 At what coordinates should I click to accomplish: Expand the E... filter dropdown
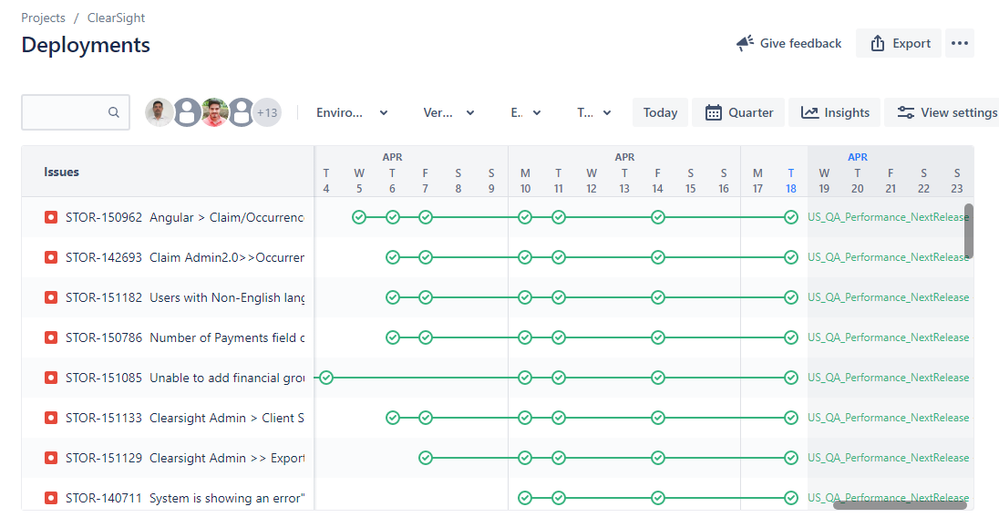[x=526, y=113]
